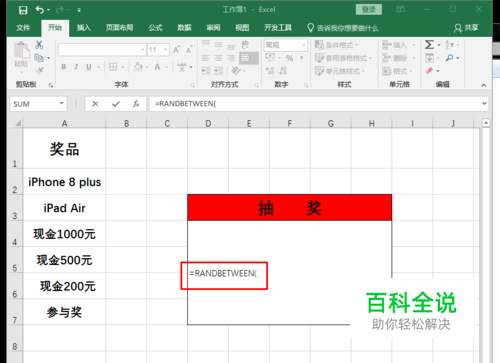Click the vertical scrollbar up arrow
Image resolution: width=500 pixels, height=363 pixels.
point(486,123)
